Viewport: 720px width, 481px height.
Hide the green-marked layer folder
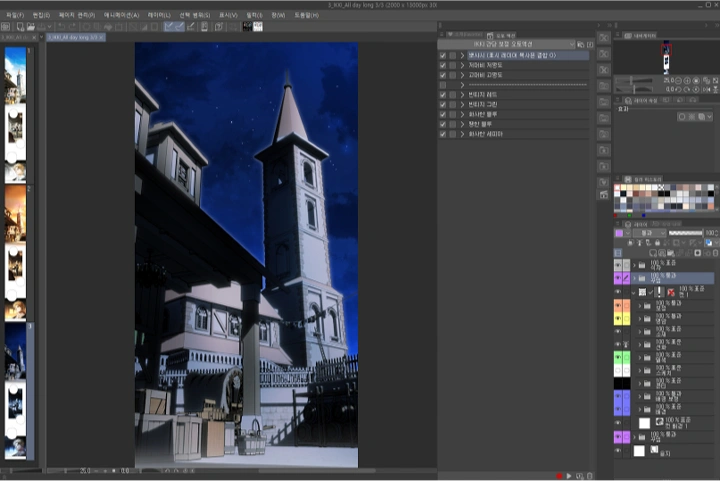[x=618, y=357]
